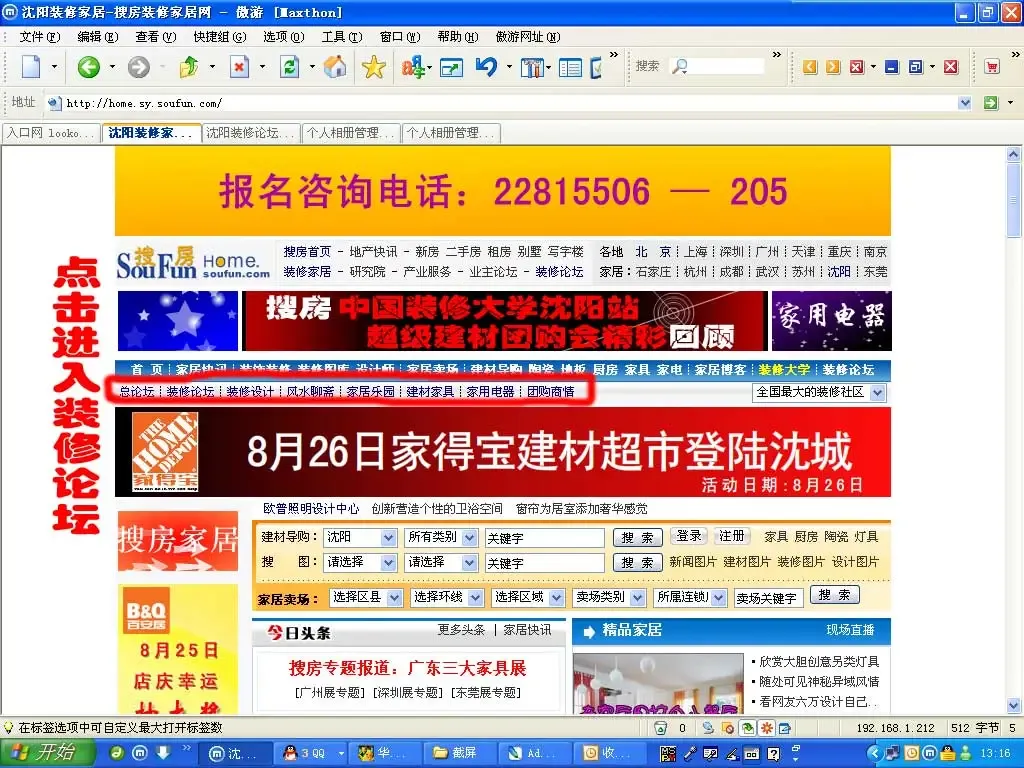This screenshot has width=1024, height=768.
Task: Click the 风水聊斋 link
Action: [x=310, y=391]
